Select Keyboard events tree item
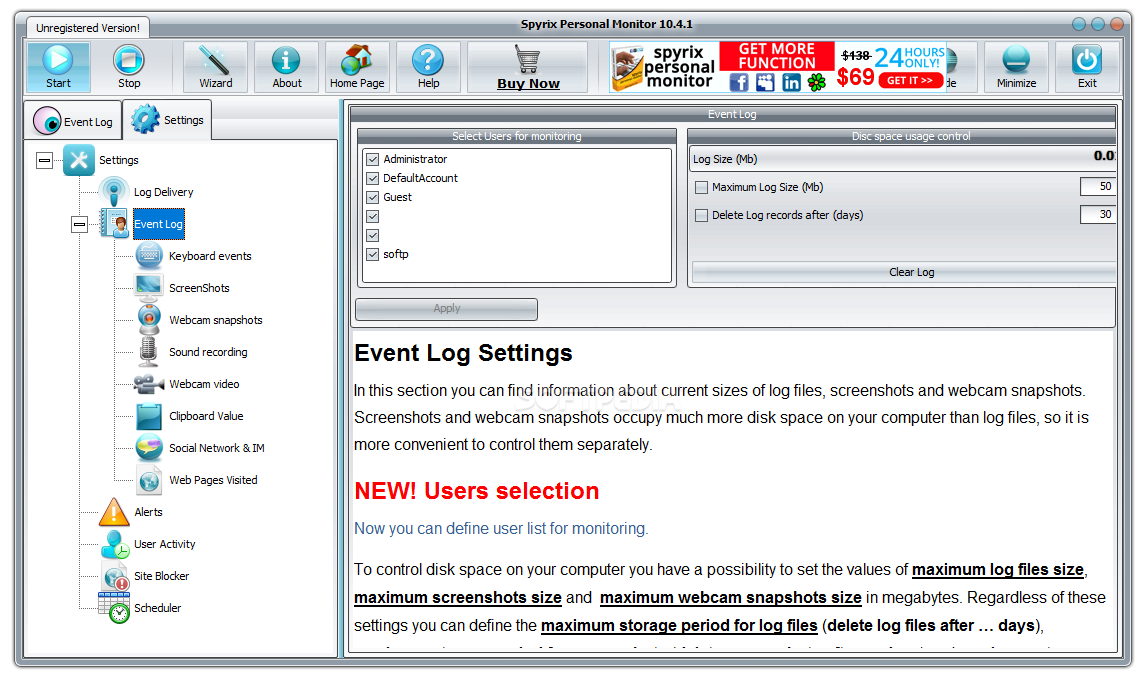The image size is (1147, 678). 210,256
